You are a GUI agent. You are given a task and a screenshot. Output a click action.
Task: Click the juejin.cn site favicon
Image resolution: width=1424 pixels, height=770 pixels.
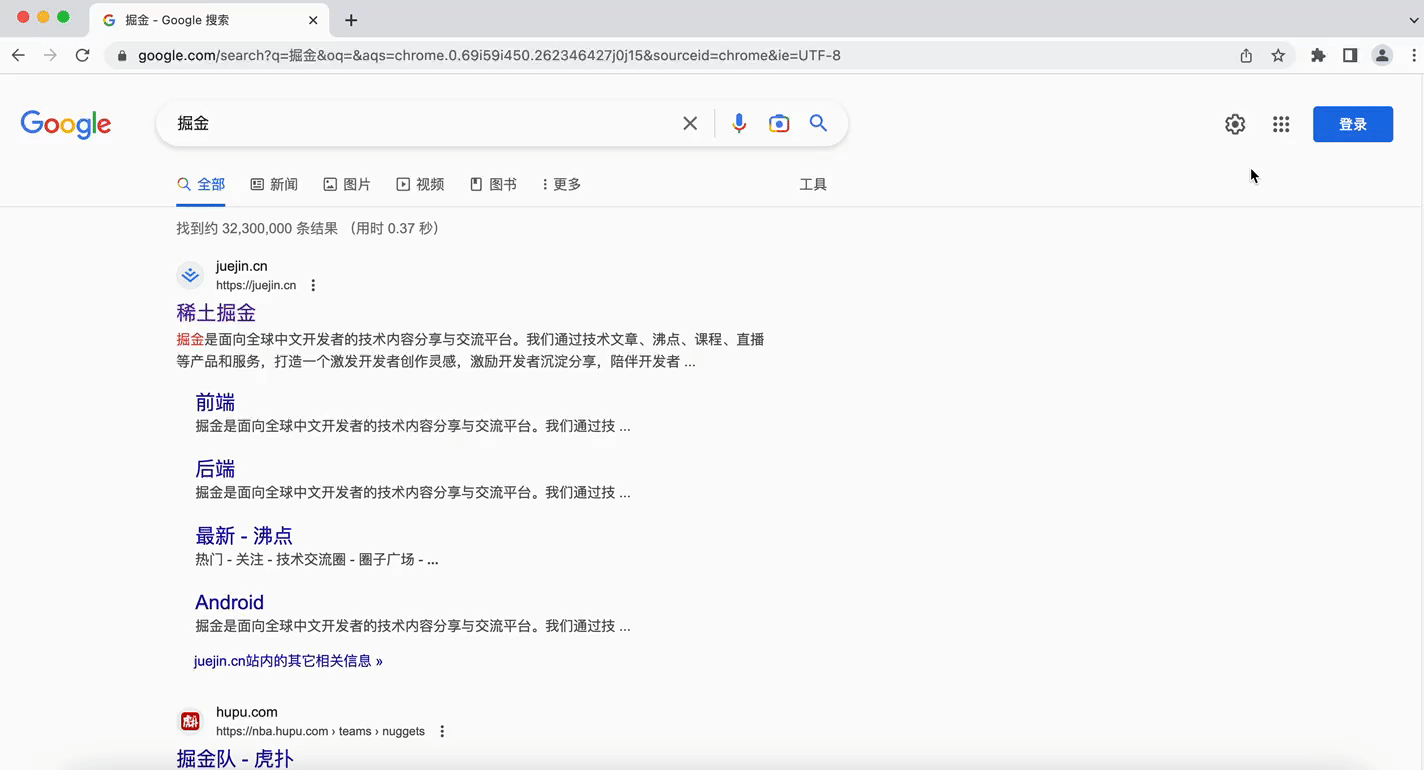(190, 275)
